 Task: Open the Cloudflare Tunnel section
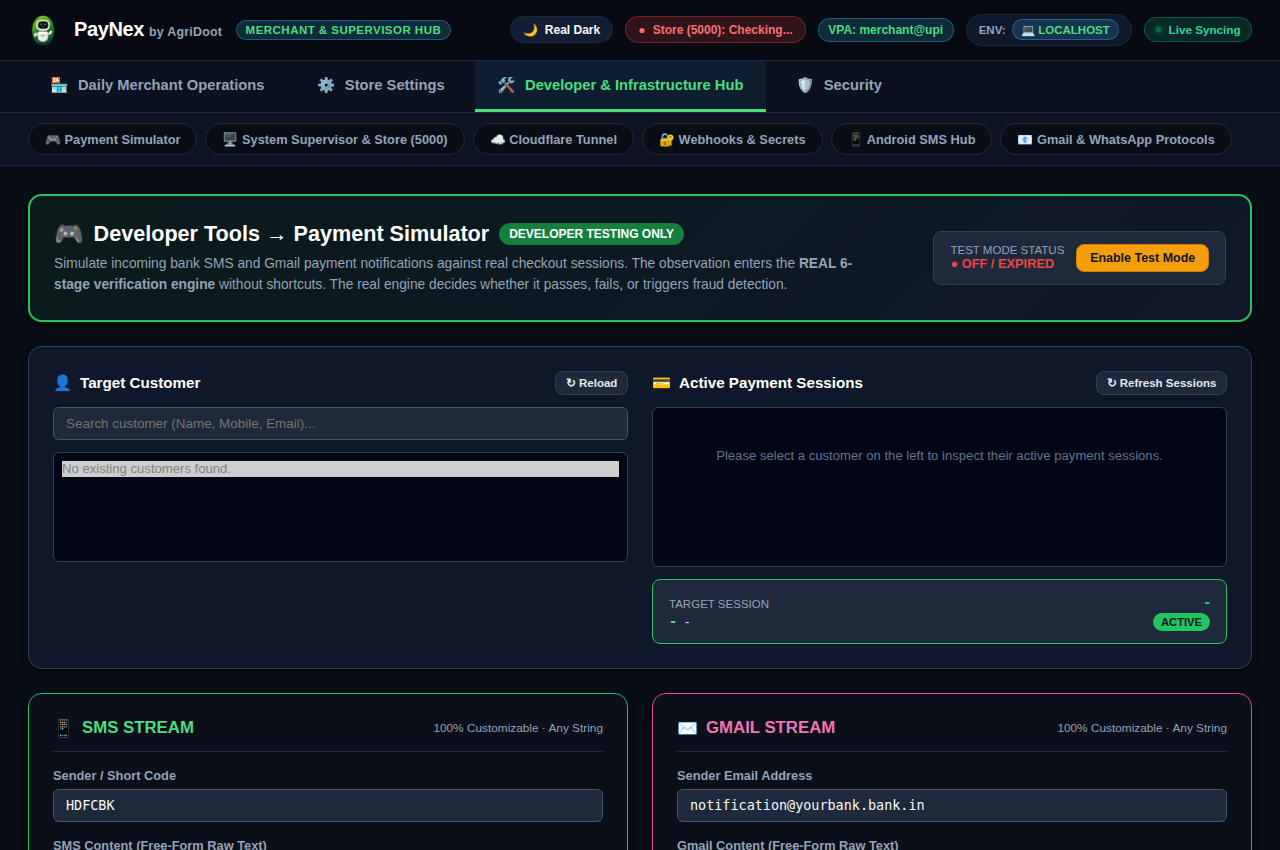point(553,139)
